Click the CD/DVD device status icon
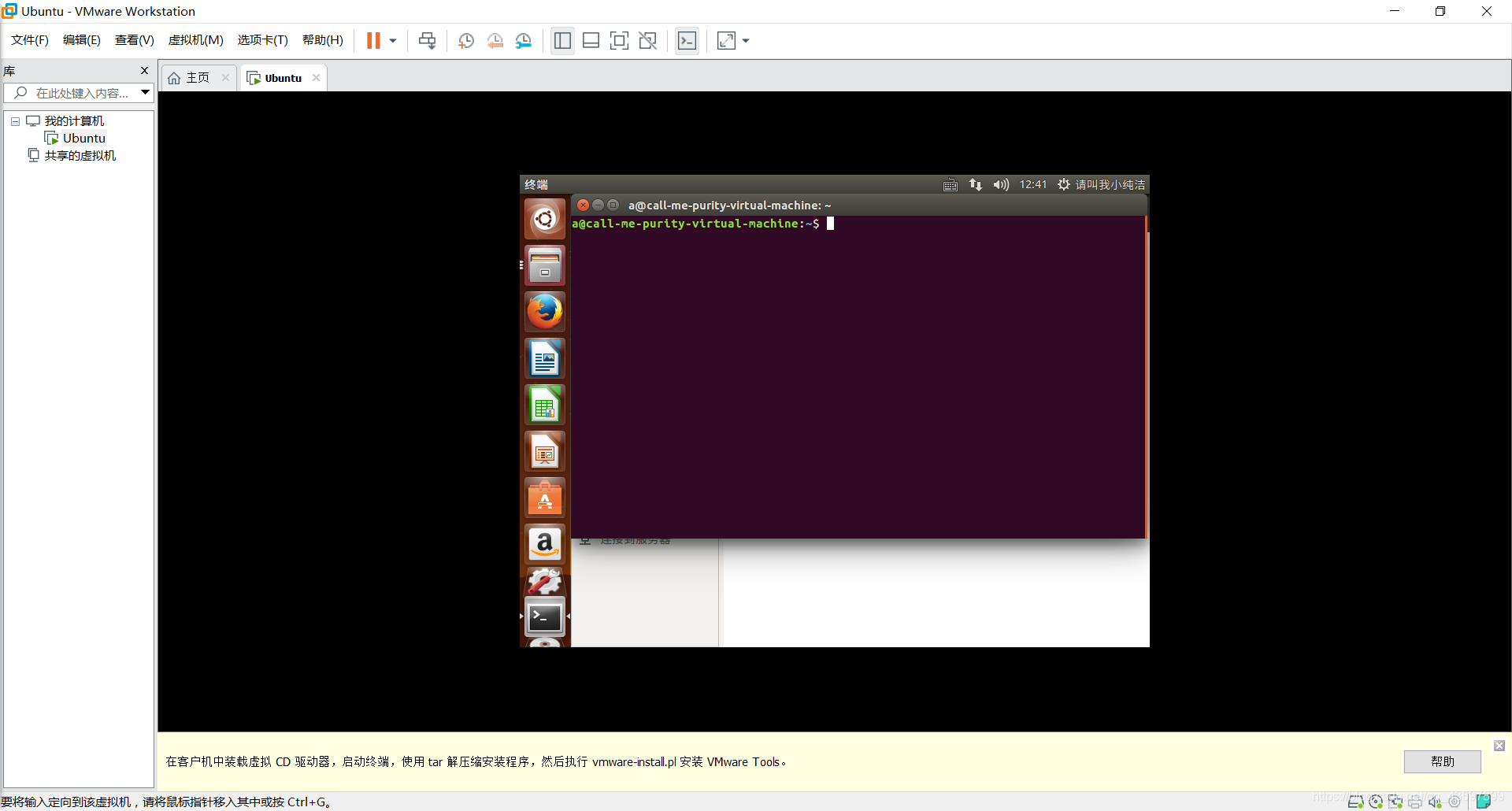This screenshot has height=811, width=1512. (x=1376, y=802)
